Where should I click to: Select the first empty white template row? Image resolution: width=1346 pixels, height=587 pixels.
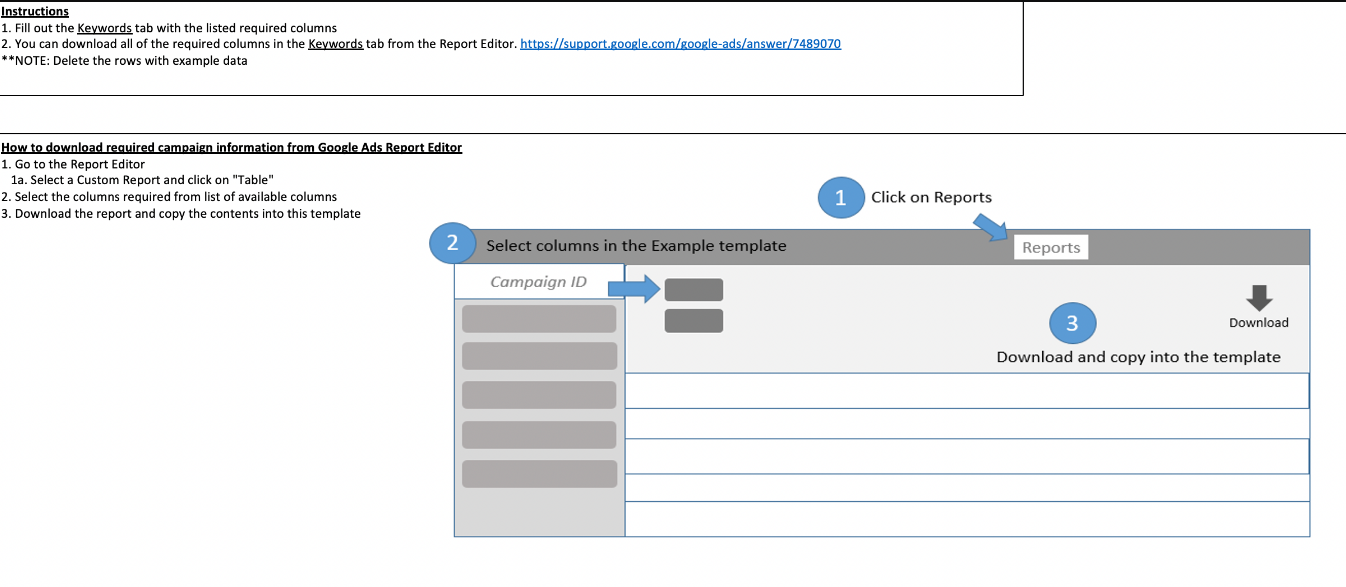[966, 390]
